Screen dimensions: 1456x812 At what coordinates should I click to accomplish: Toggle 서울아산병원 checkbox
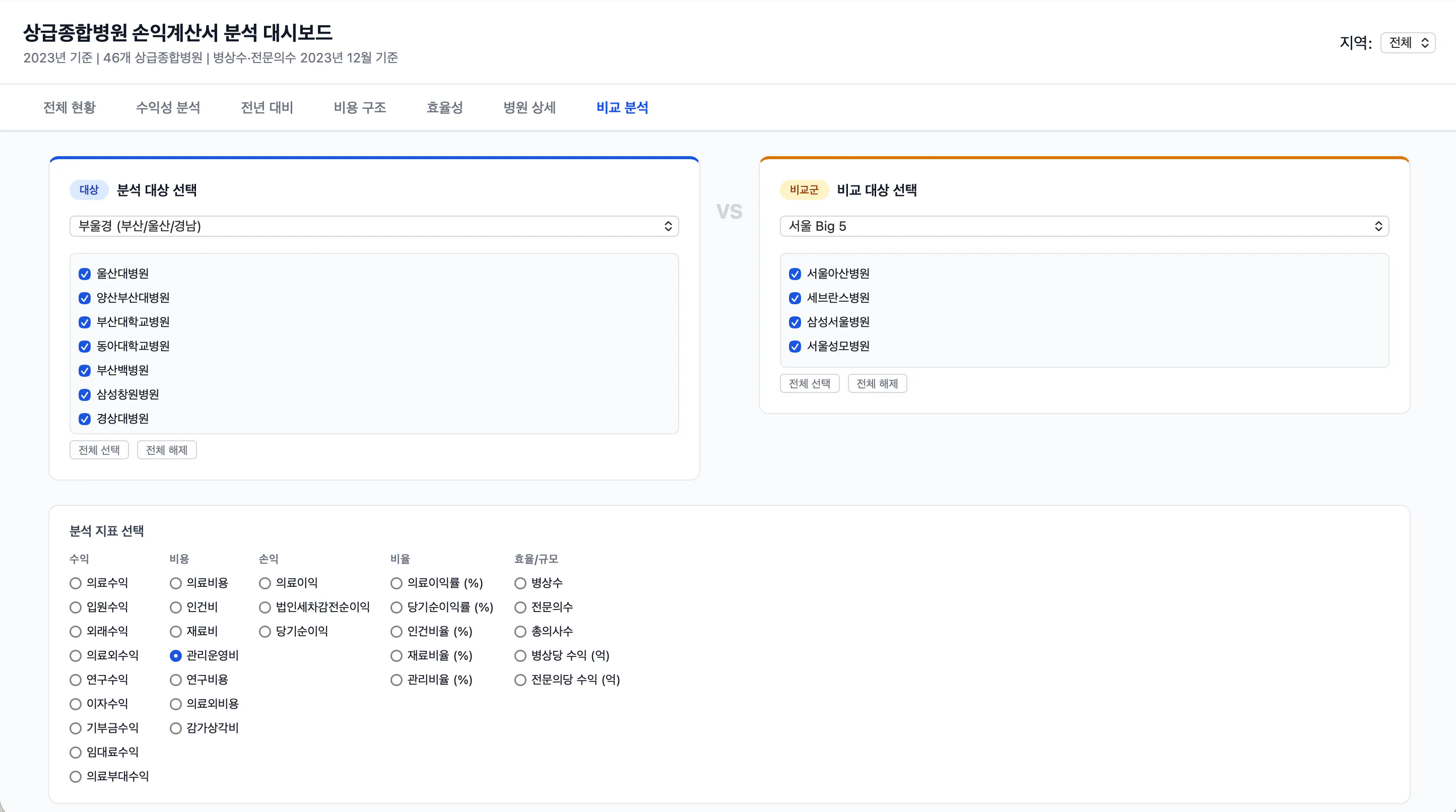click(x=796, y=274)
